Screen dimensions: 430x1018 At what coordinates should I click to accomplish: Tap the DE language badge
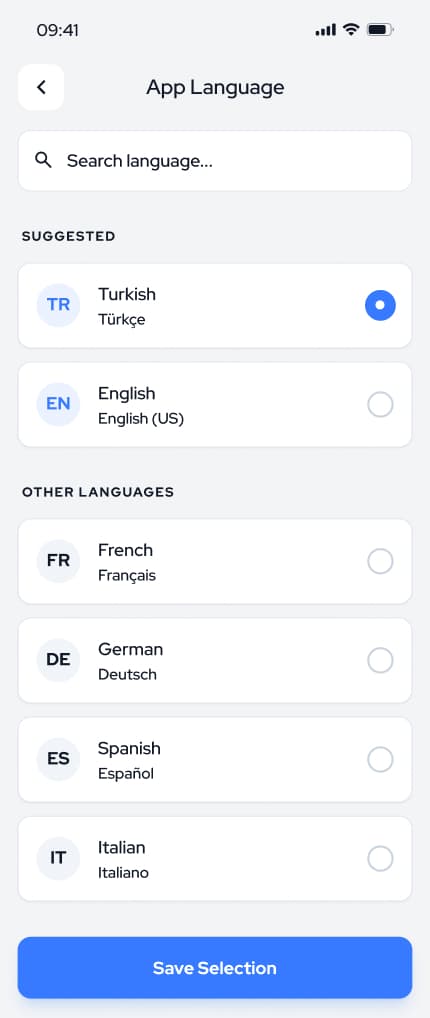tap(58, 660)
